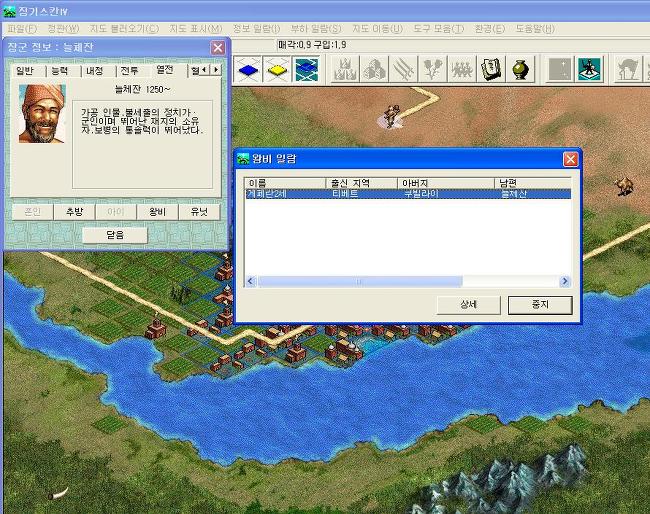Viewport: 650px width, 514px height.
Task: Select the blue tile map toolbar icon
Action: 248,69
